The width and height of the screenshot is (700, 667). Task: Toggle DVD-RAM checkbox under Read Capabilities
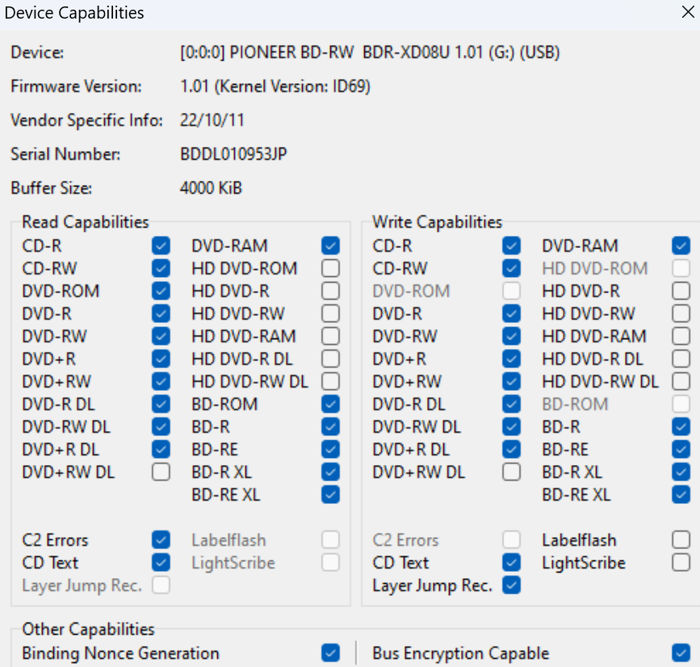[330, 246]
